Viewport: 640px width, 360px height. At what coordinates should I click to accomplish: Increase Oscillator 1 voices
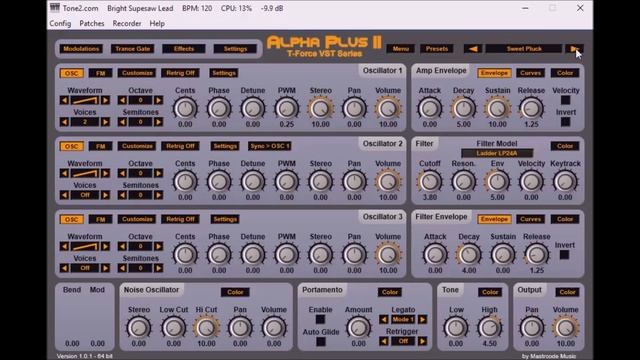pos(105,122)
